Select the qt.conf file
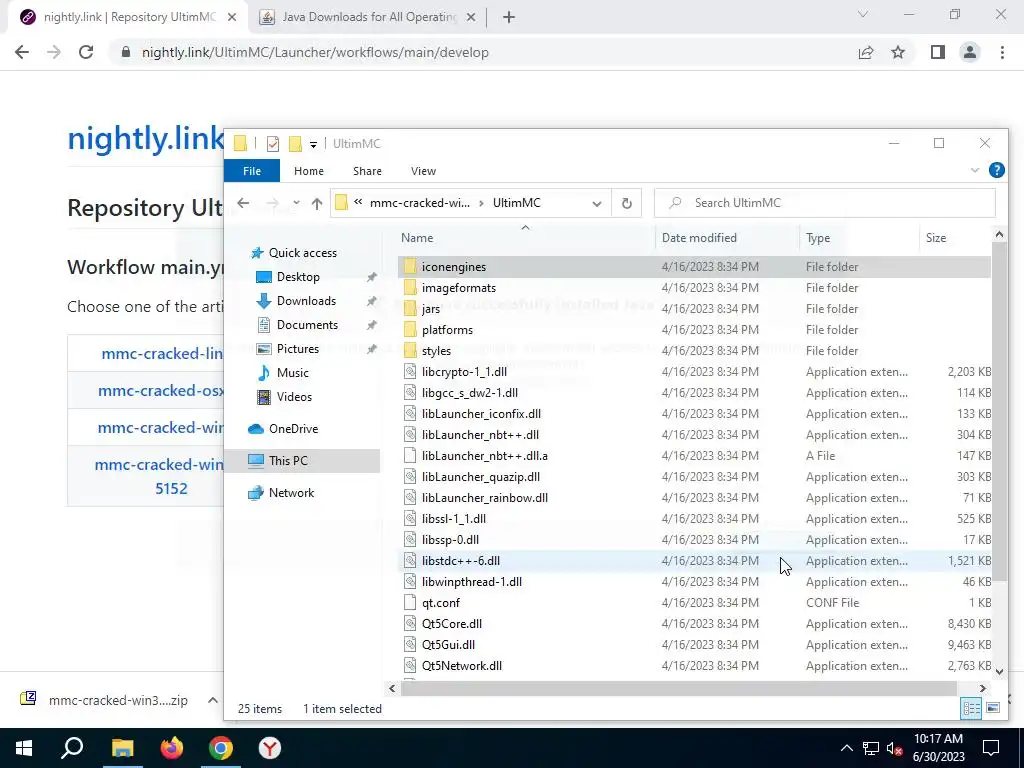The height and width of the screenshot is (768, 1024). (x=694, y=603)
